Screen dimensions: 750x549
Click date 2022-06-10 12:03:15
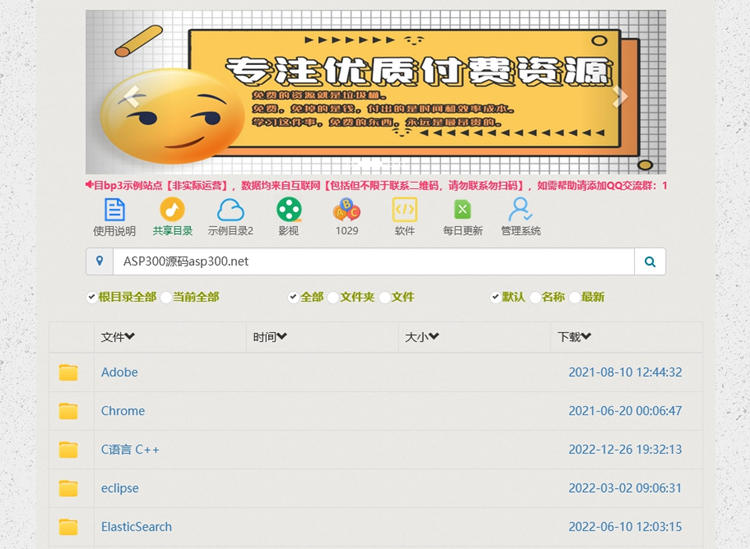click(625, 527)
